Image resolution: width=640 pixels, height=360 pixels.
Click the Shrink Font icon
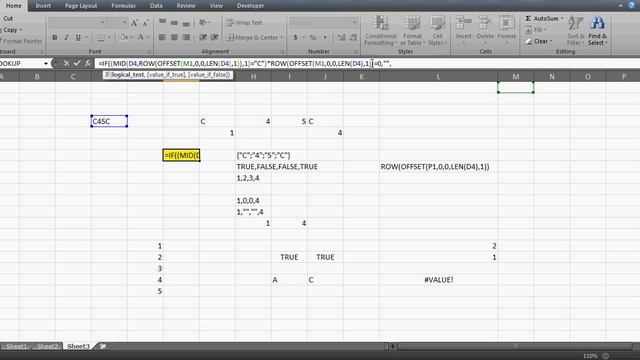pyautogui.click(x=145, y=23)
